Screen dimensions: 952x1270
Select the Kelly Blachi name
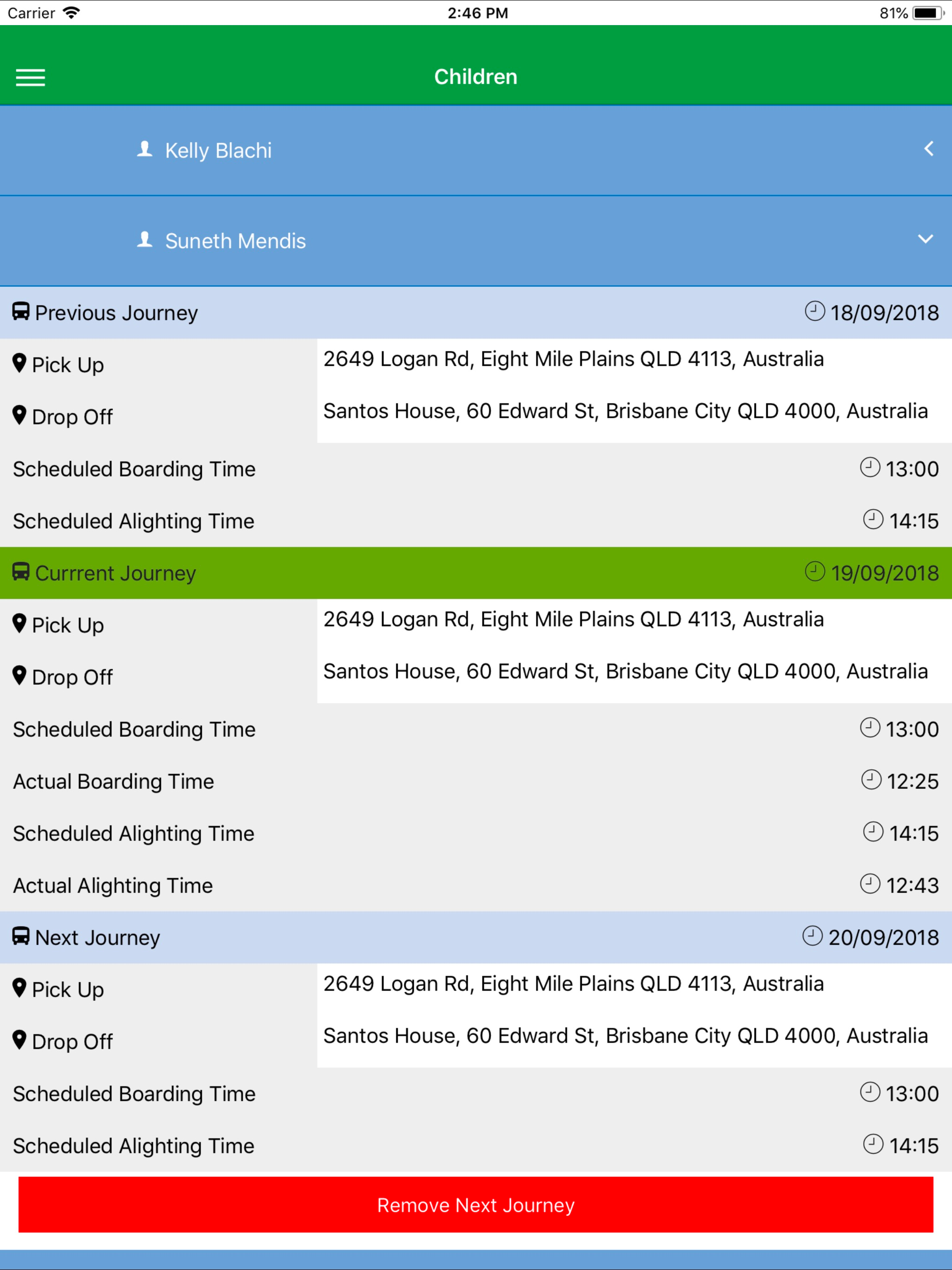coord(218,151)
